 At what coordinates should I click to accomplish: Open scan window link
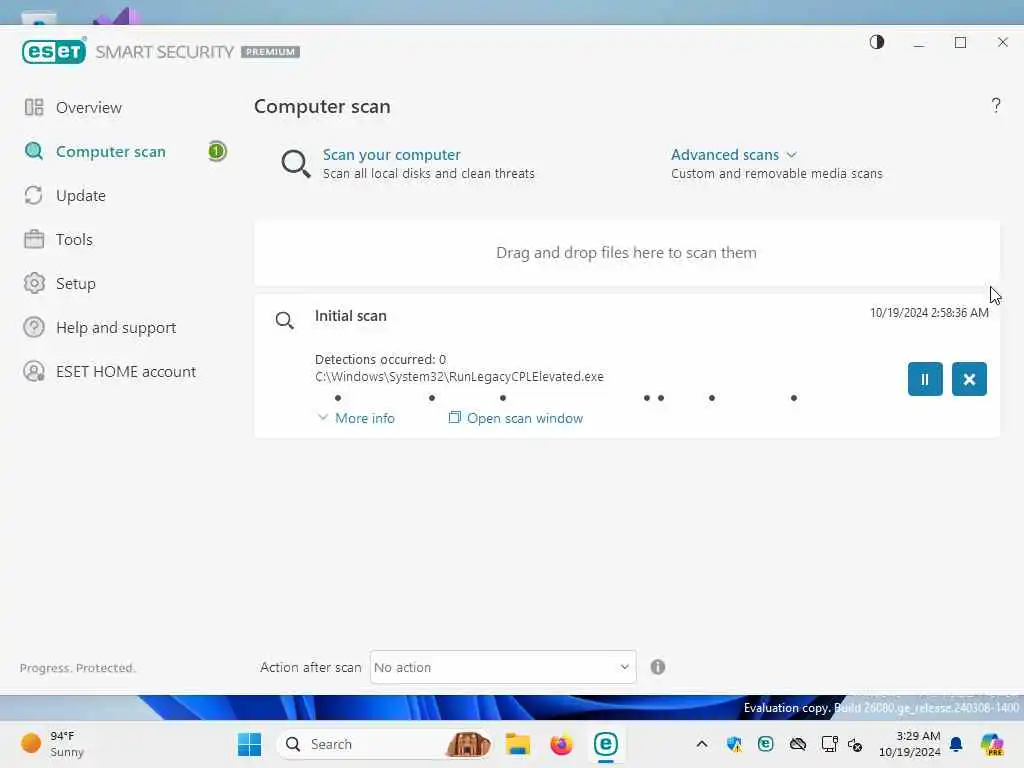(516, 418)
